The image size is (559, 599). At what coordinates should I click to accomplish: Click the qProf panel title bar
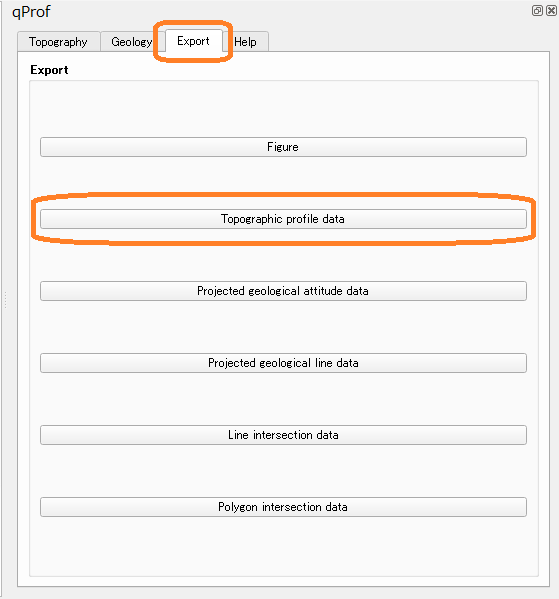[267, 11]
